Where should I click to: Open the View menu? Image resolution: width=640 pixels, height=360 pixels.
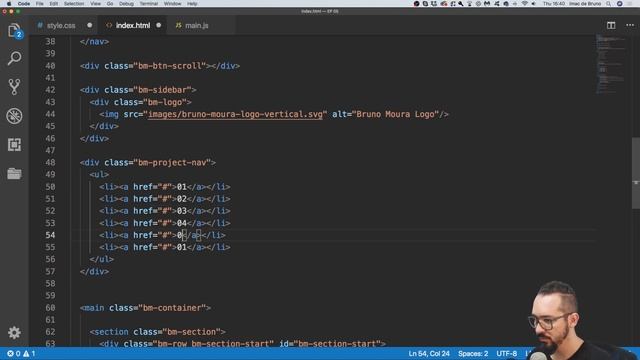pyautogui.click(x=96, y=4)
